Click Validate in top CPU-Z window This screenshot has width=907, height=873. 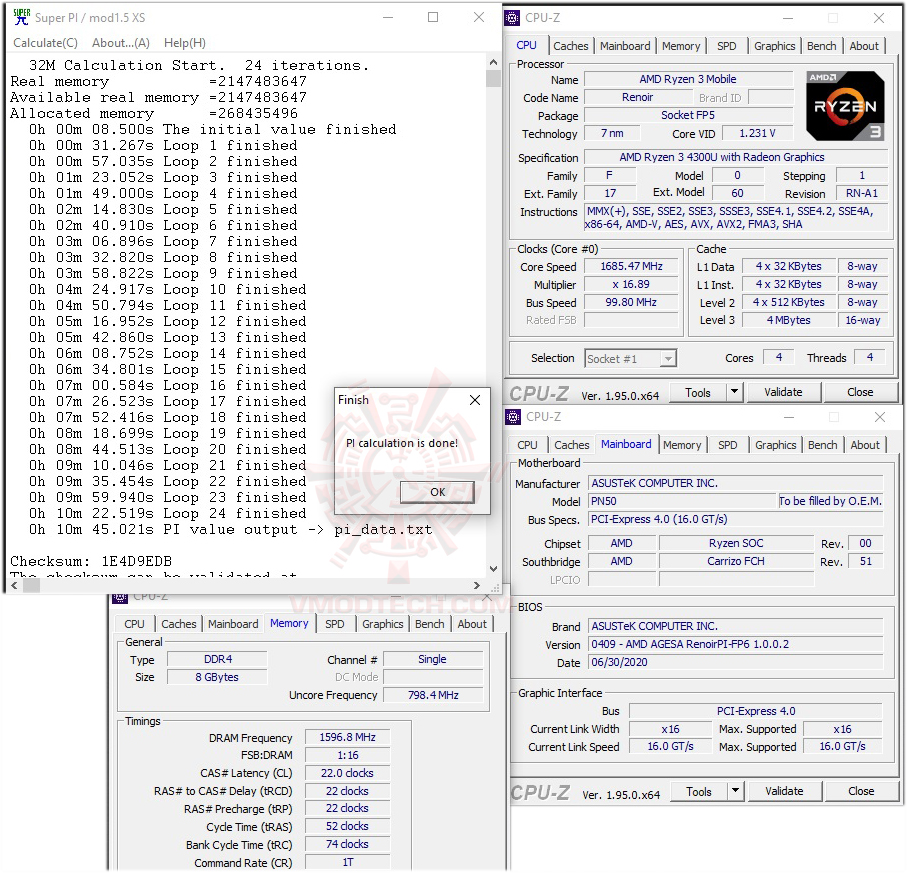783,393
